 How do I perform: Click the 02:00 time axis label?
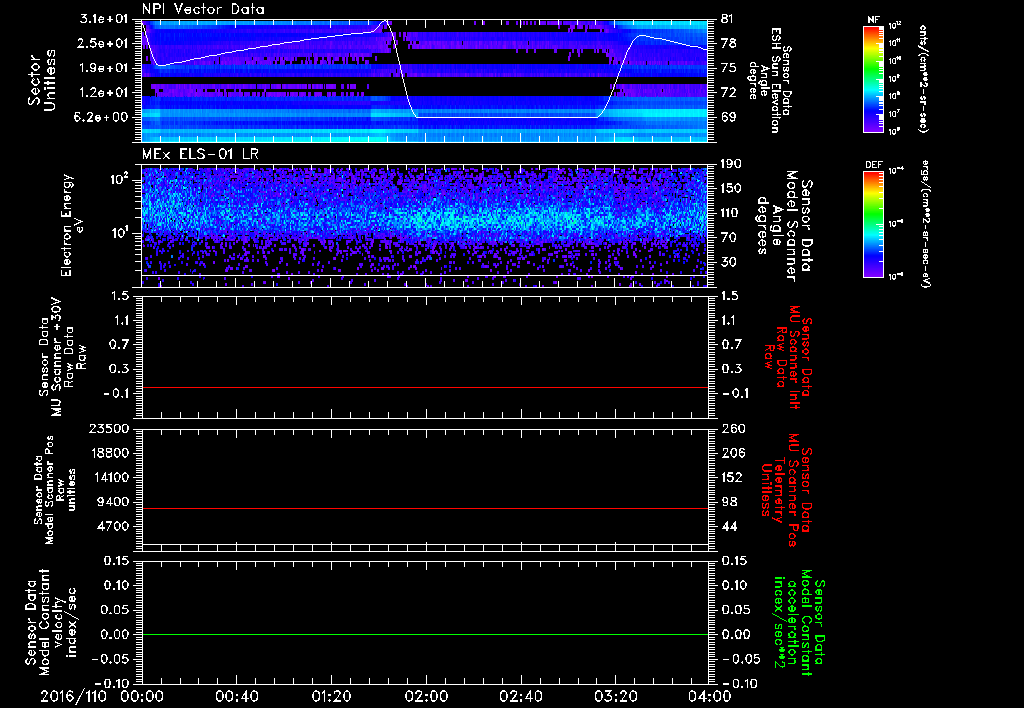(426, 696)
